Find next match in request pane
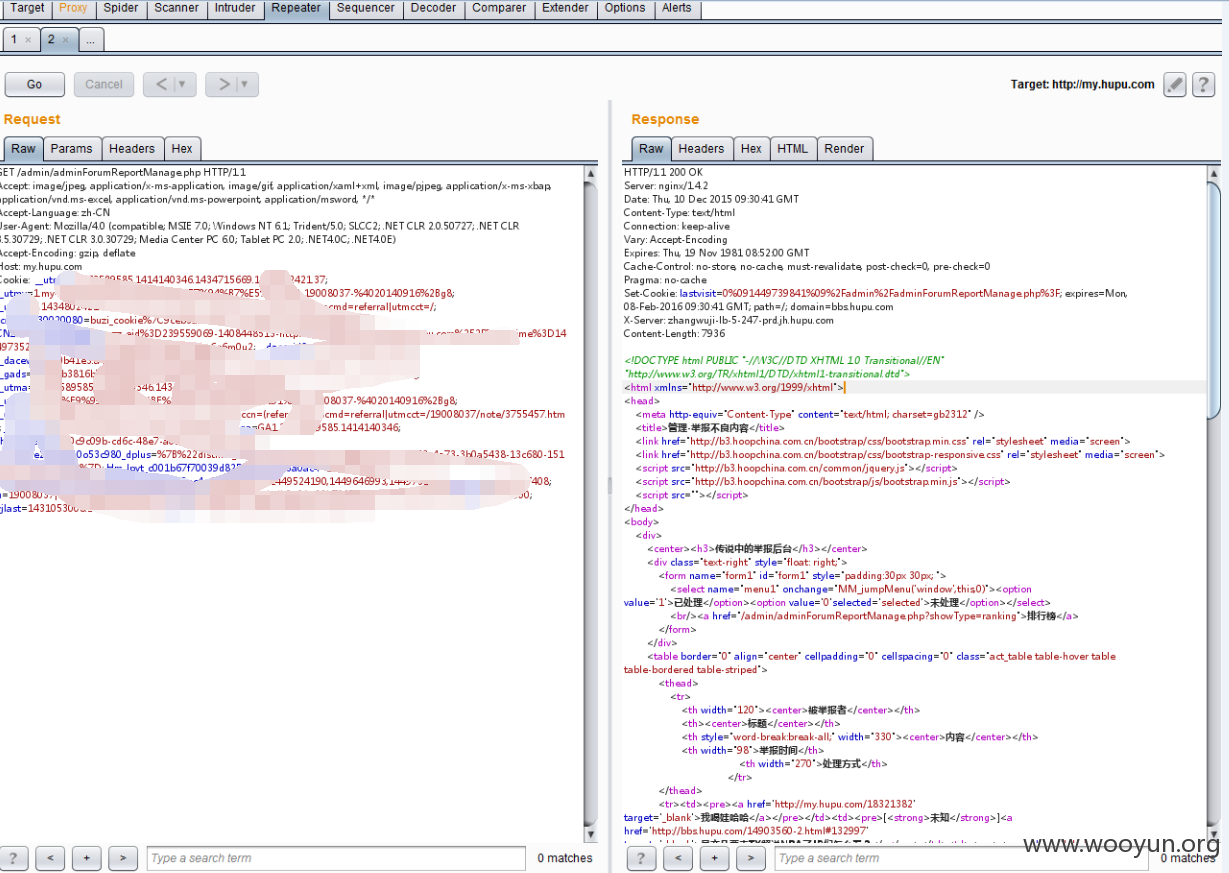Viewport: 1229px width, 873px height. pyautogui.click(x=123, y=858)
